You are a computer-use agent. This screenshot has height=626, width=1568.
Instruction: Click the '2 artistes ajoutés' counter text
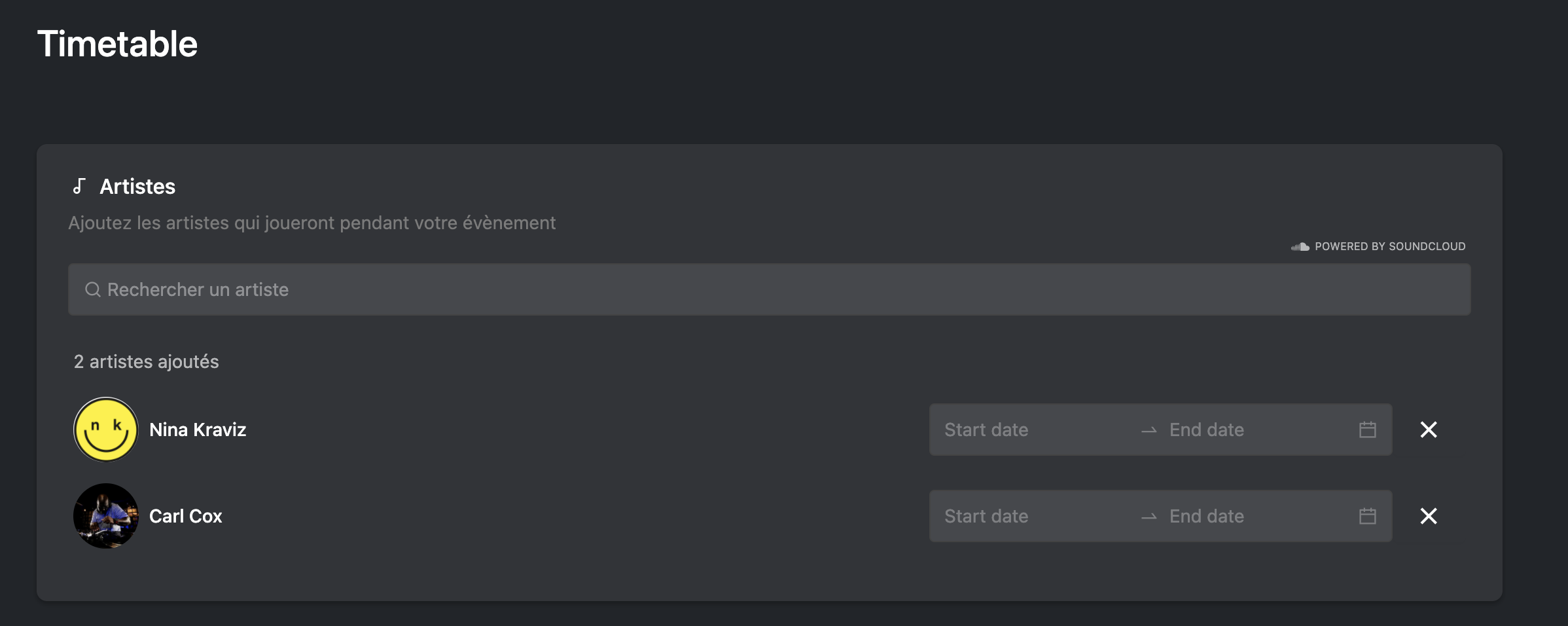coord(147,361)
